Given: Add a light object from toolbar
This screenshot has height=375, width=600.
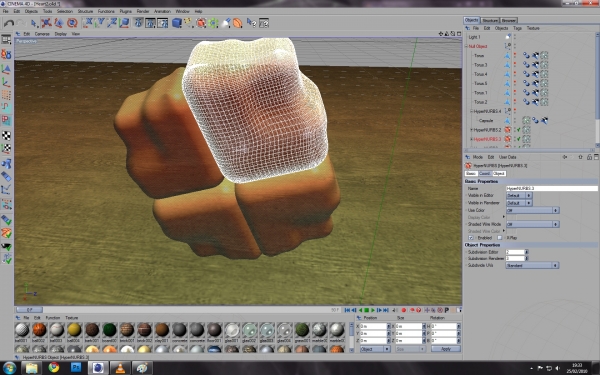Looking at the screenshot, I should point(226,23).
